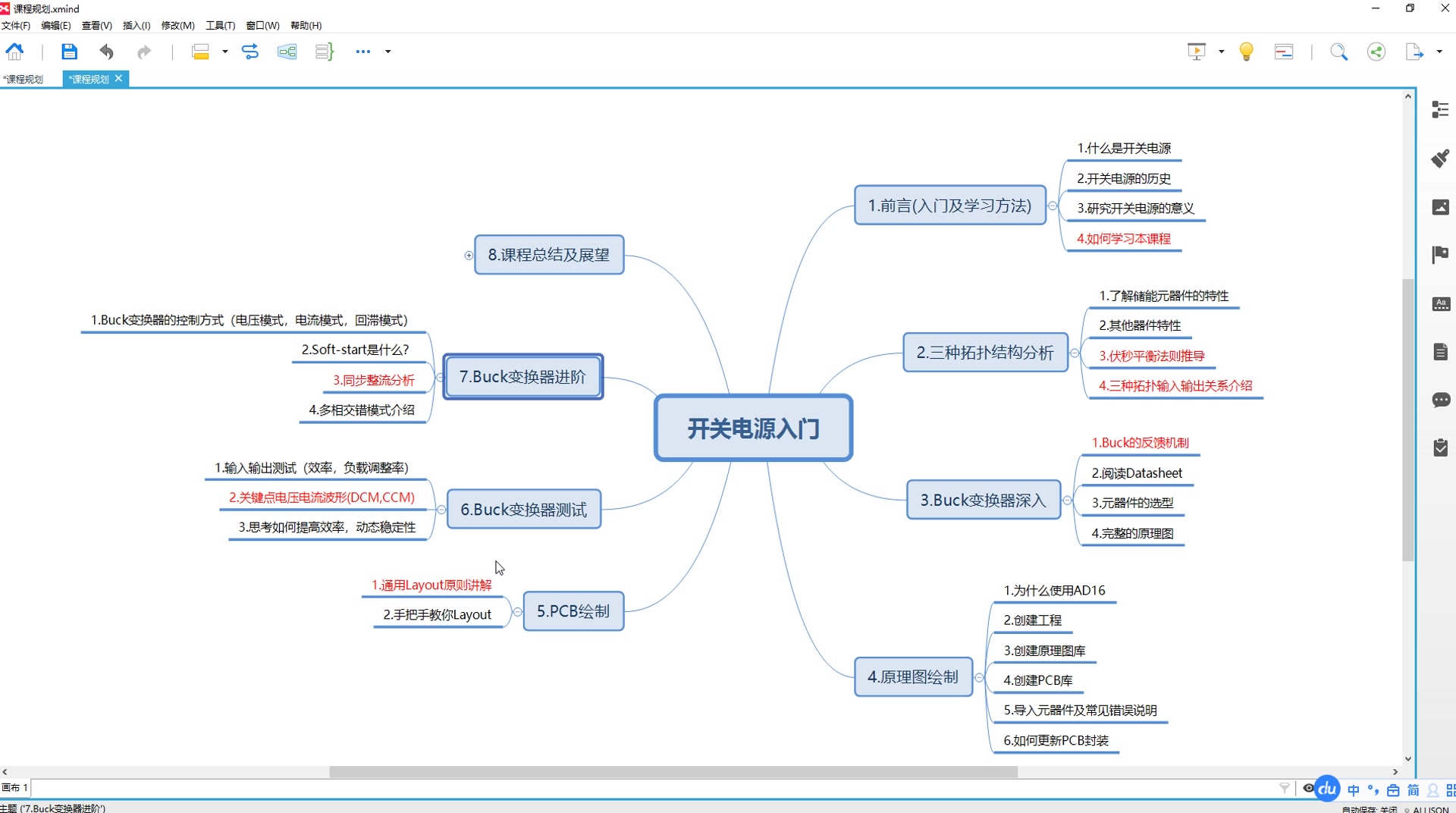The image size is (1456, 813).
Task: Open the Markers flag panel
Action: 1440,255
